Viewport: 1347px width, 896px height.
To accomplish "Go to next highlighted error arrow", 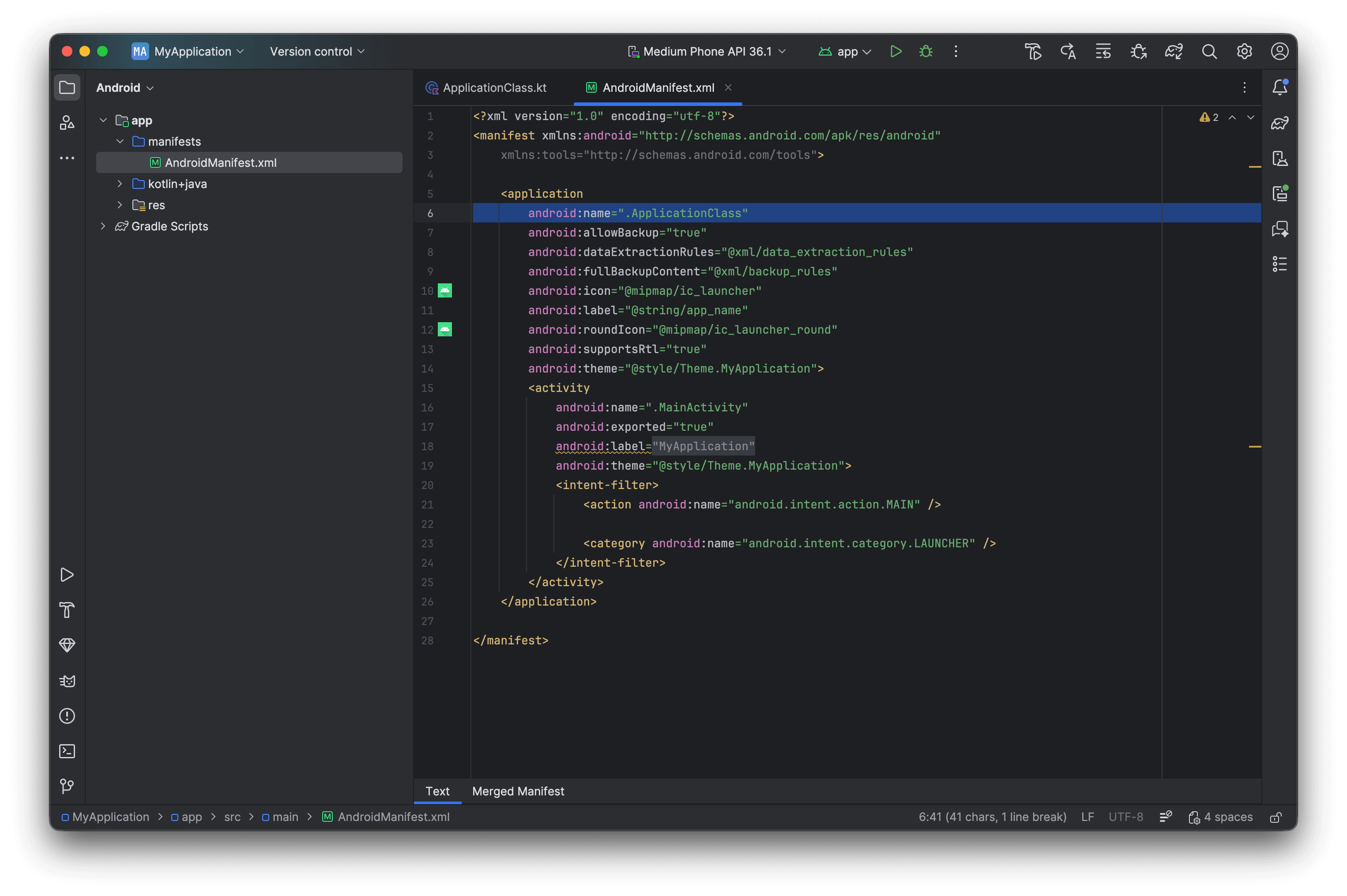I will tap(1250, 117).
